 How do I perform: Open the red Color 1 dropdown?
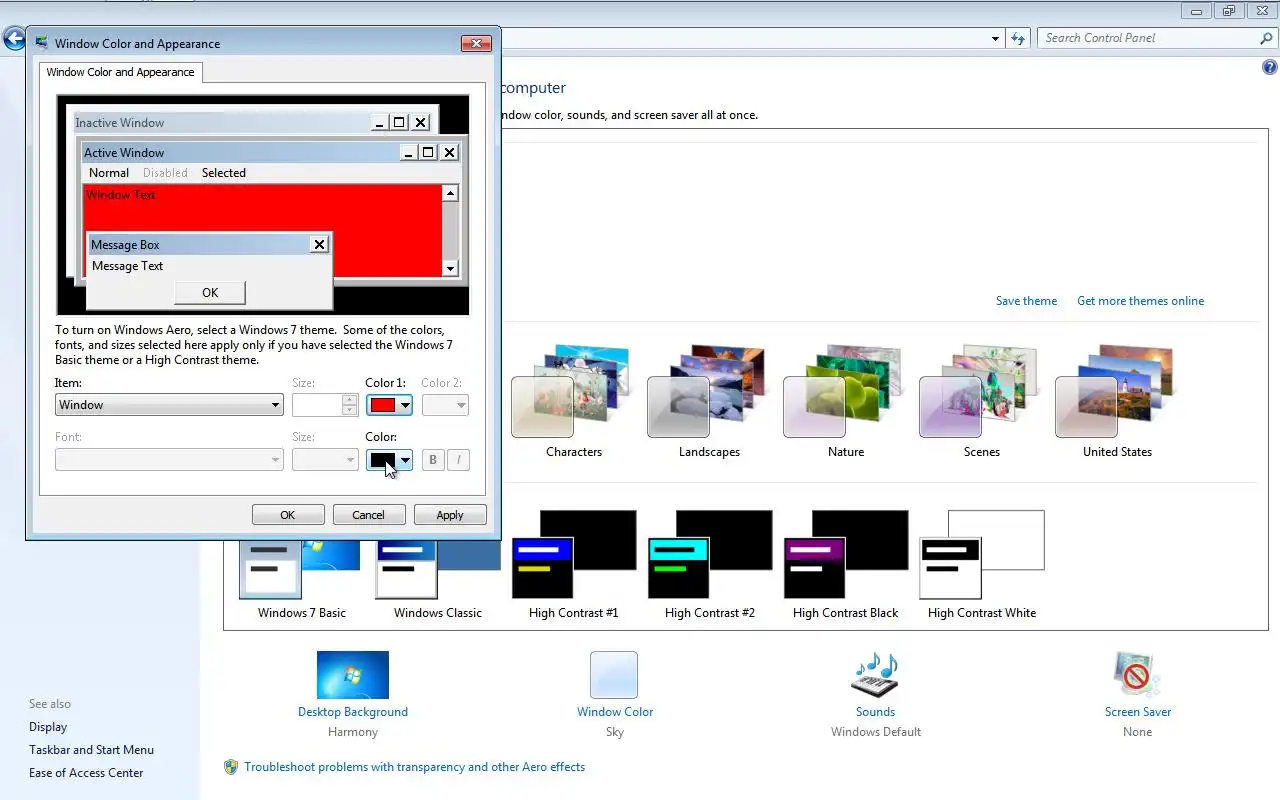[389, 405]
